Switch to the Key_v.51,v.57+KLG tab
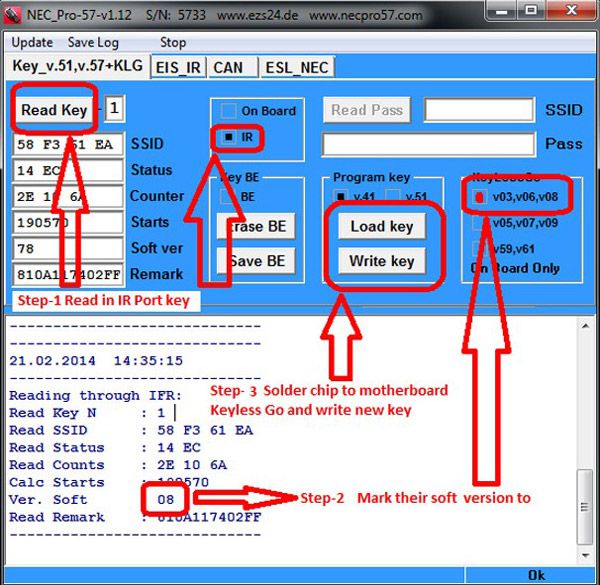Viewport: 600px width, 585px height. click(78, 66)
